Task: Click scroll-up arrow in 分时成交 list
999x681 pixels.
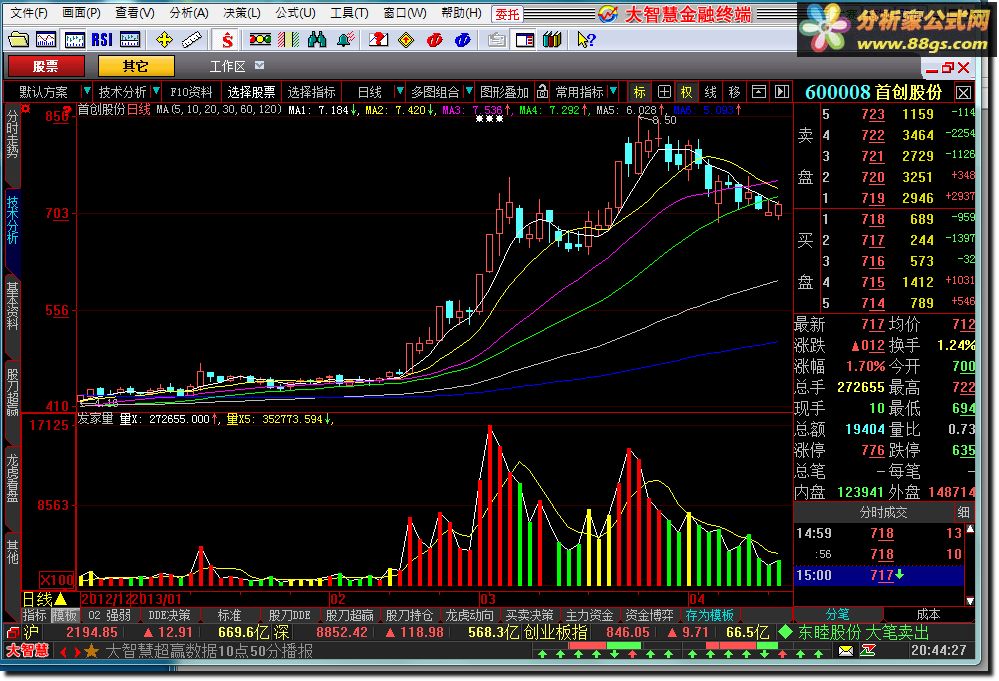Action: [969, 528]
